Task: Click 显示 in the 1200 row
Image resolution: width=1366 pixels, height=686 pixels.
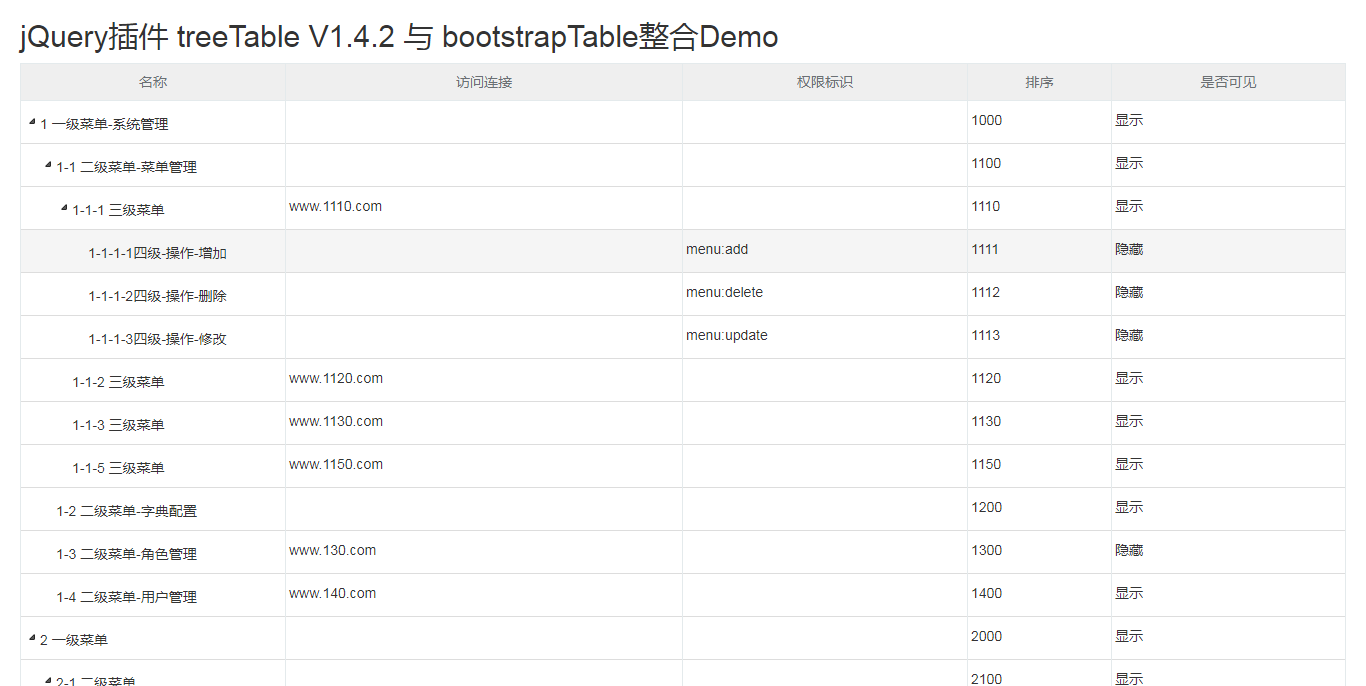Action: [1129, 507]
